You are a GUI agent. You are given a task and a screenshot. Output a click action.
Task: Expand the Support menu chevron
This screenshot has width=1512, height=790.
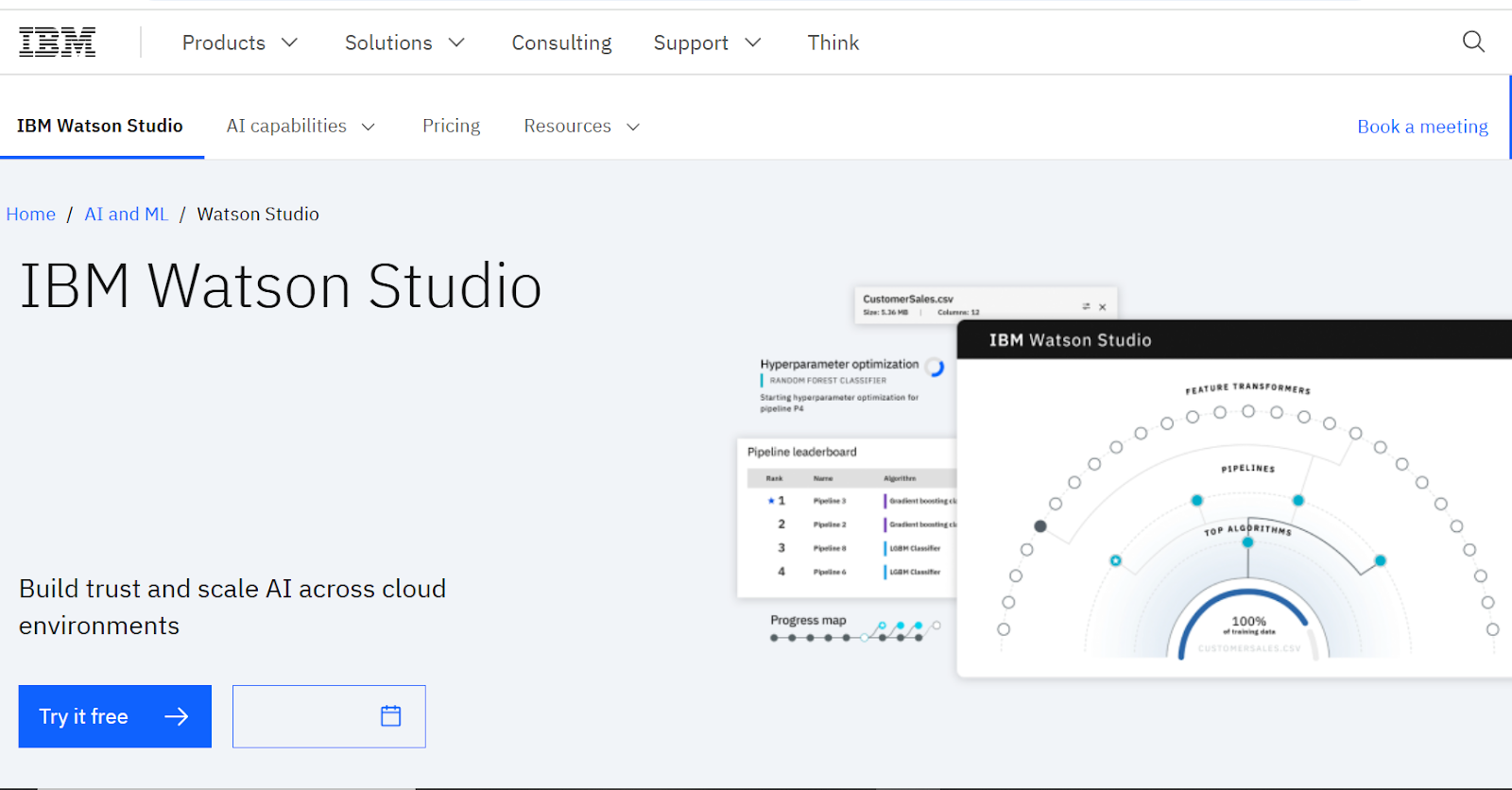[753, 43]
